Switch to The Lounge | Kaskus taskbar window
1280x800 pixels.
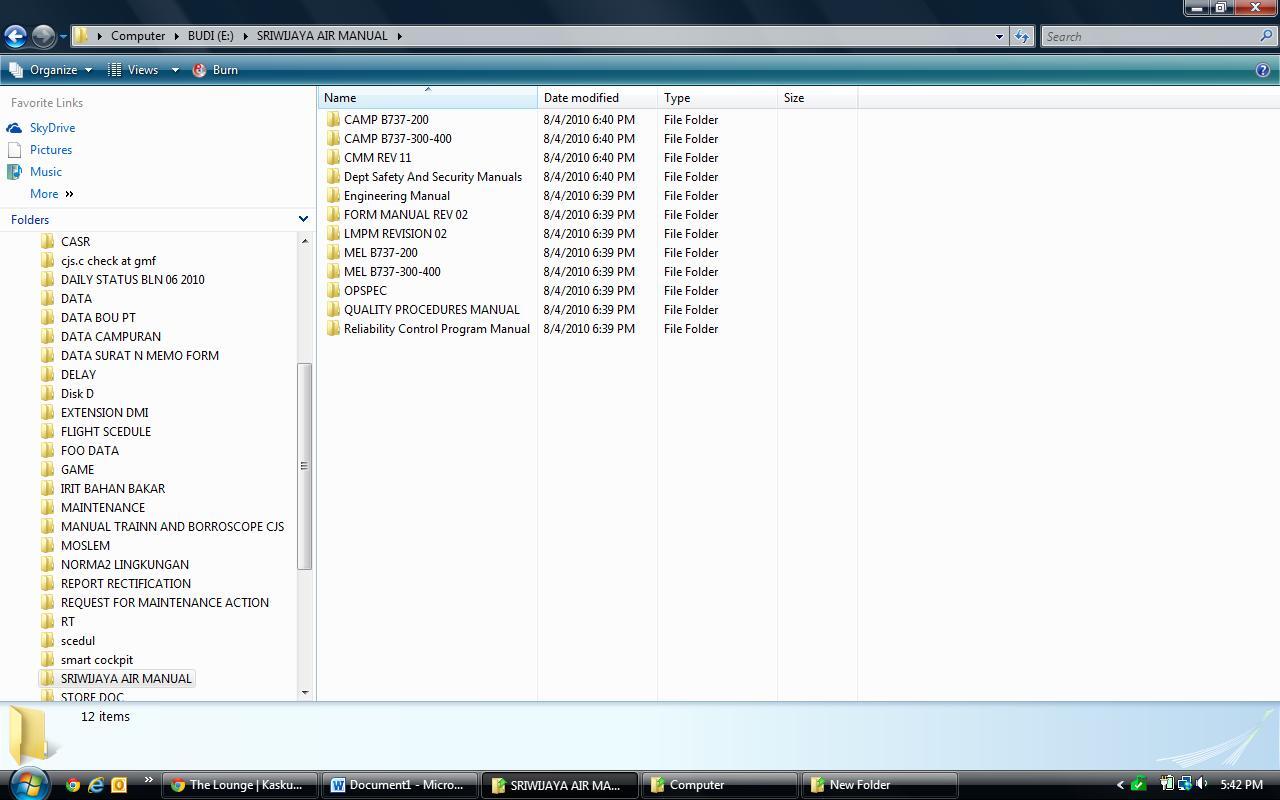(x=239, y=785)
